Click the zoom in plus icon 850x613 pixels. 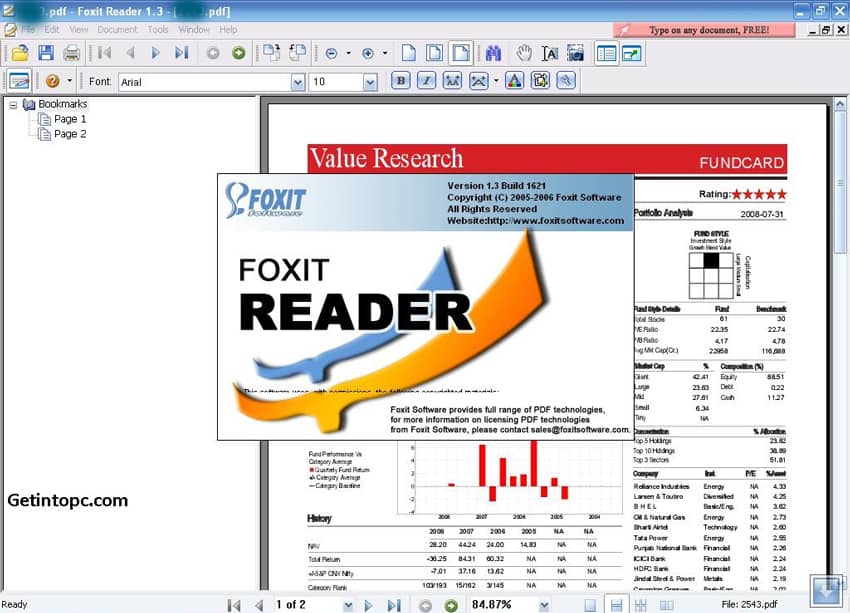[368, 53]
